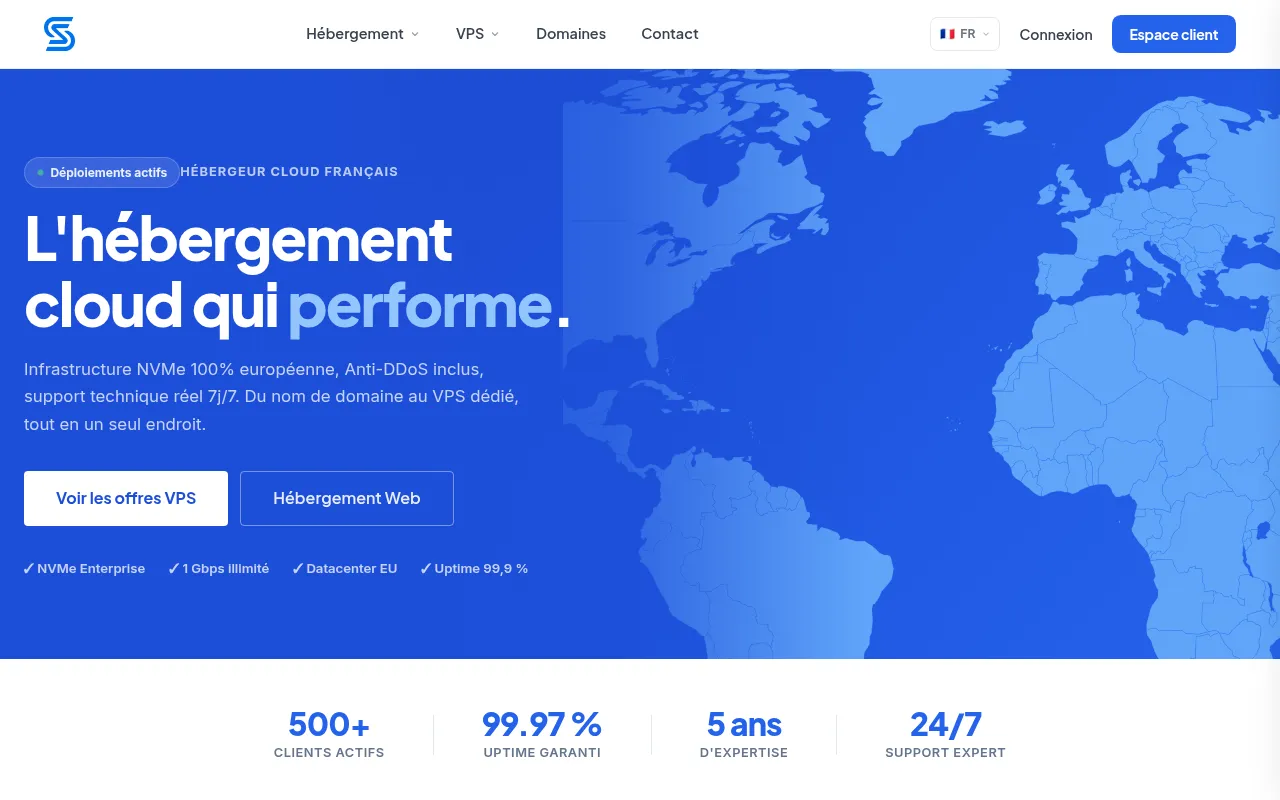The height and width of the screenshot is (800, 1280).
Task: Click the 5 ans d'expertise stat
Action: tap(744, 734)
